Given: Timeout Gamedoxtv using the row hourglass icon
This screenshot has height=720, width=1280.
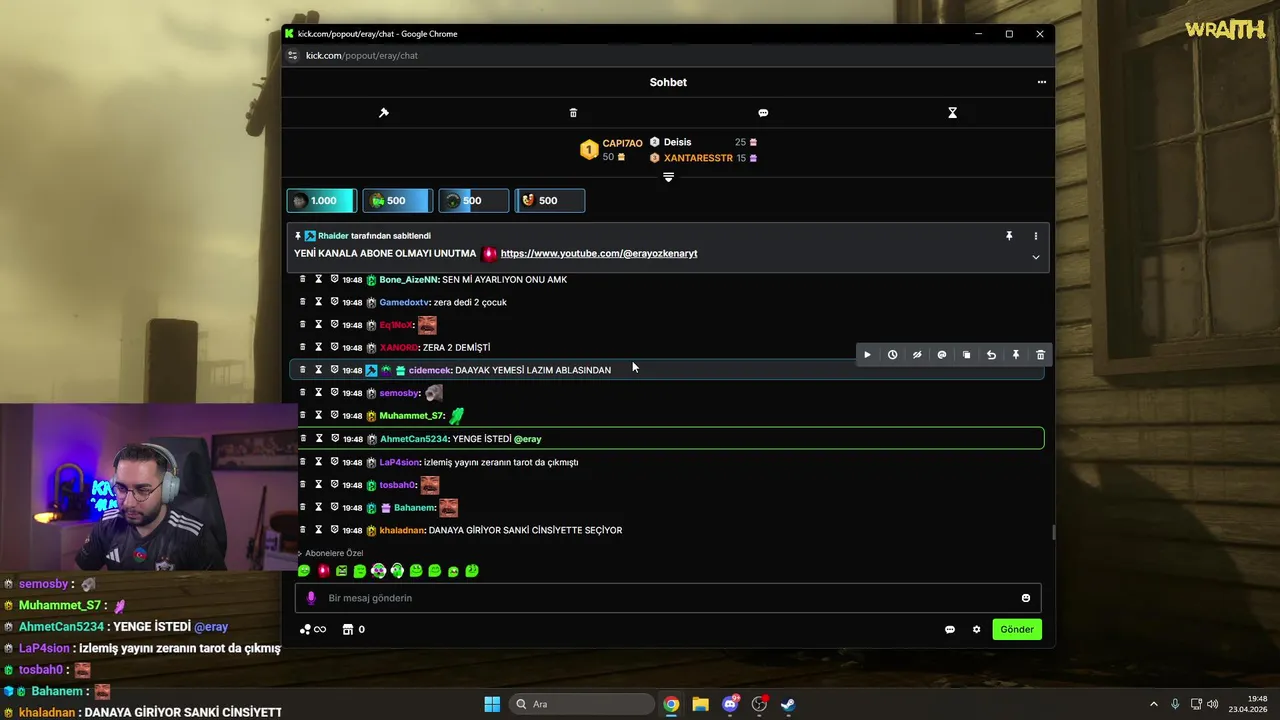Looking at the screenshot, I should pos(319,302).
